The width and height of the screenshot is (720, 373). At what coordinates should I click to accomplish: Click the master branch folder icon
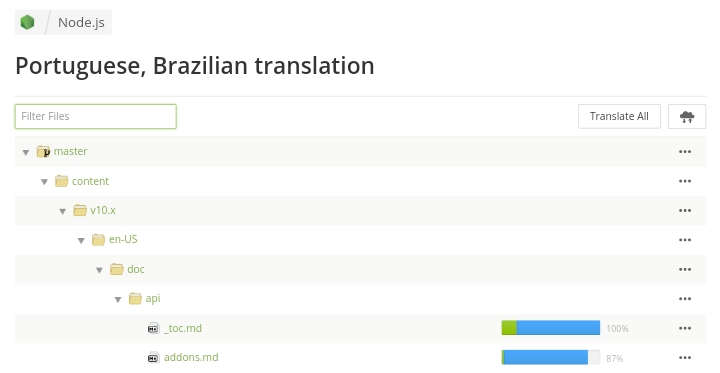pos(43,151)
